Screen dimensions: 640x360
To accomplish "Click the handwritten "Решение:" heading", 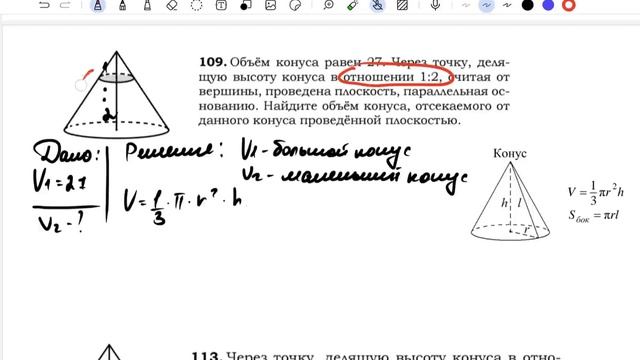I will 174,152.
